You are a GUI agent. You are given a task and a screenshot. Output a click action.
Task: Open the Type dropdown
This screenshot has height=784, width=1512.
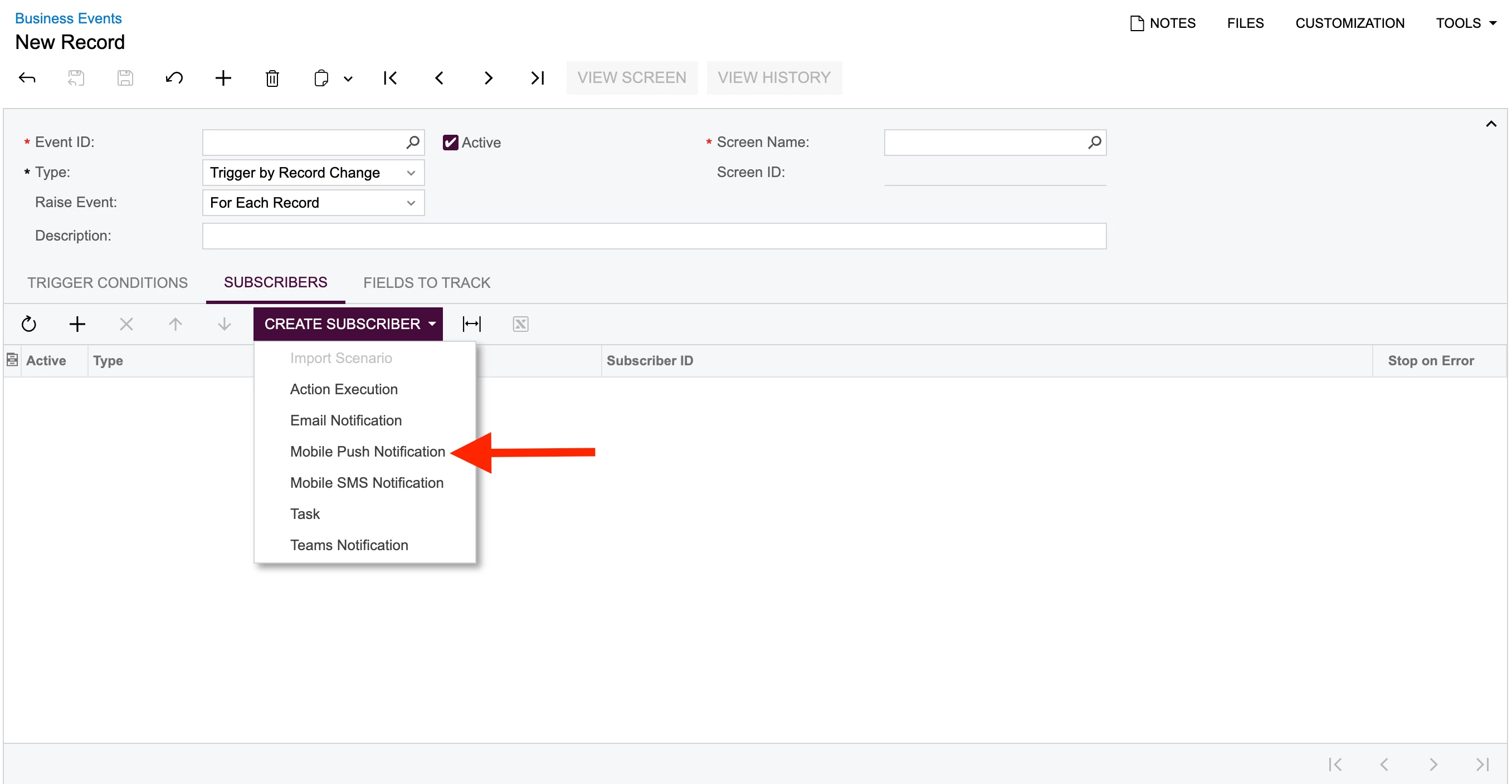313,173
